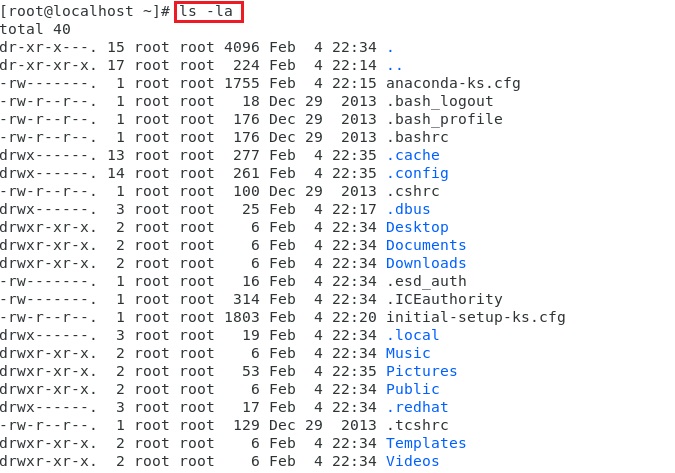Click the Documents directory name
This screenshot has height=473, width=675.
[426, 245]
